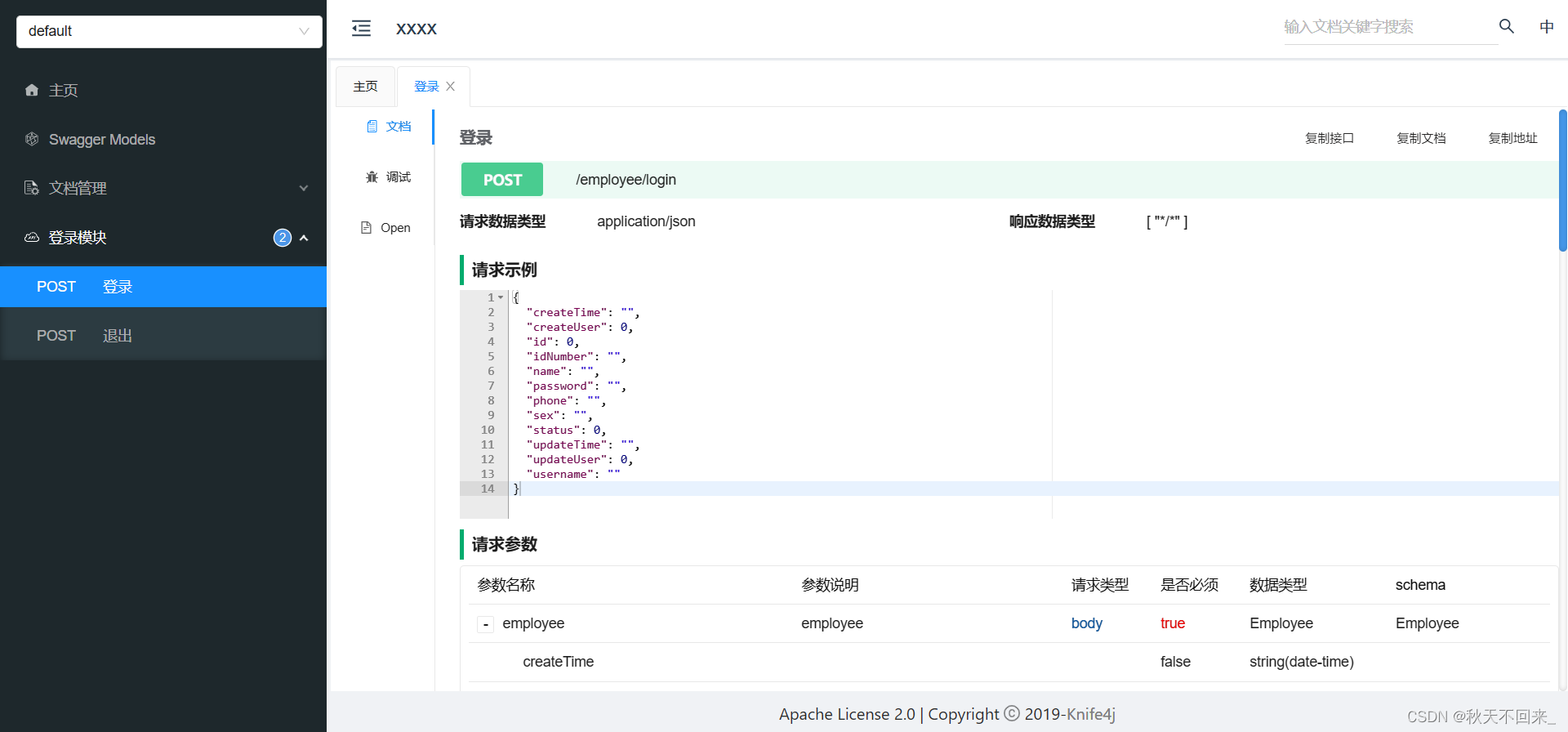Fold the JSON block at line 1
Viewport: 1568px width, 732px height.
[501, 297]
